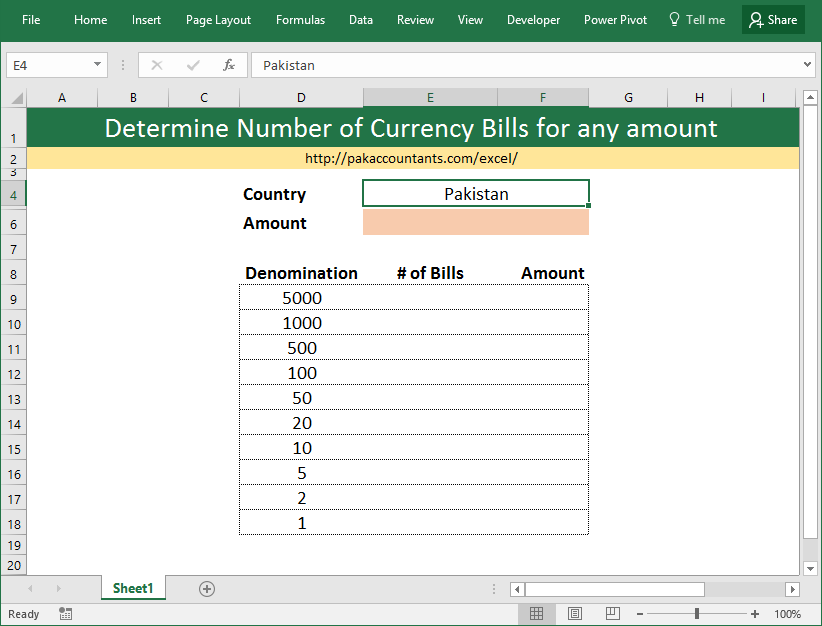822x626 pixels.
Task: Select column G header
Action: pyautogui.click(x=628, y=98)
